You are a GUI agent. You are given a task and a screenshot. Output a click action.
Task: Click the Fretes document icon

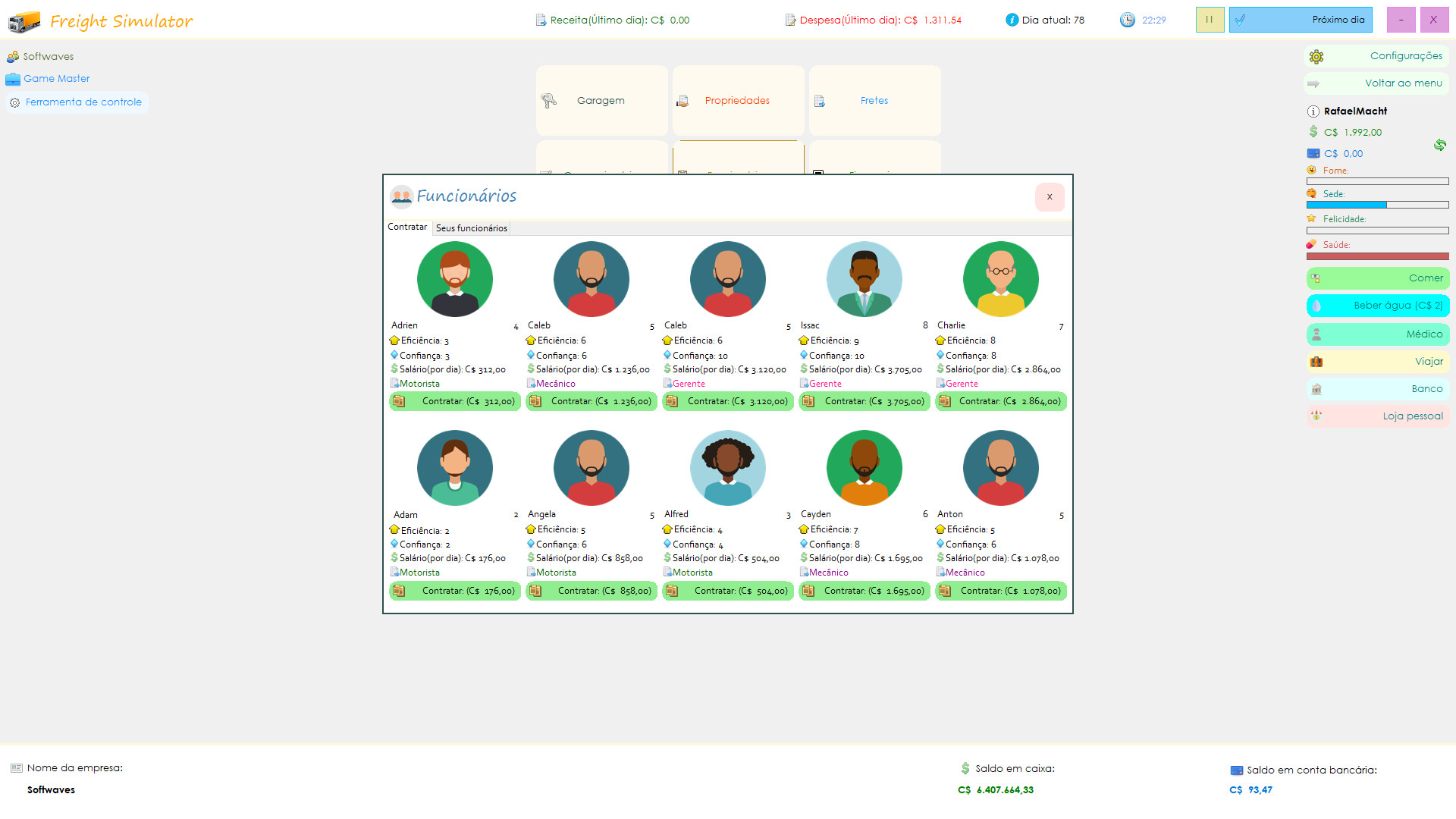(x=820, y=101)
